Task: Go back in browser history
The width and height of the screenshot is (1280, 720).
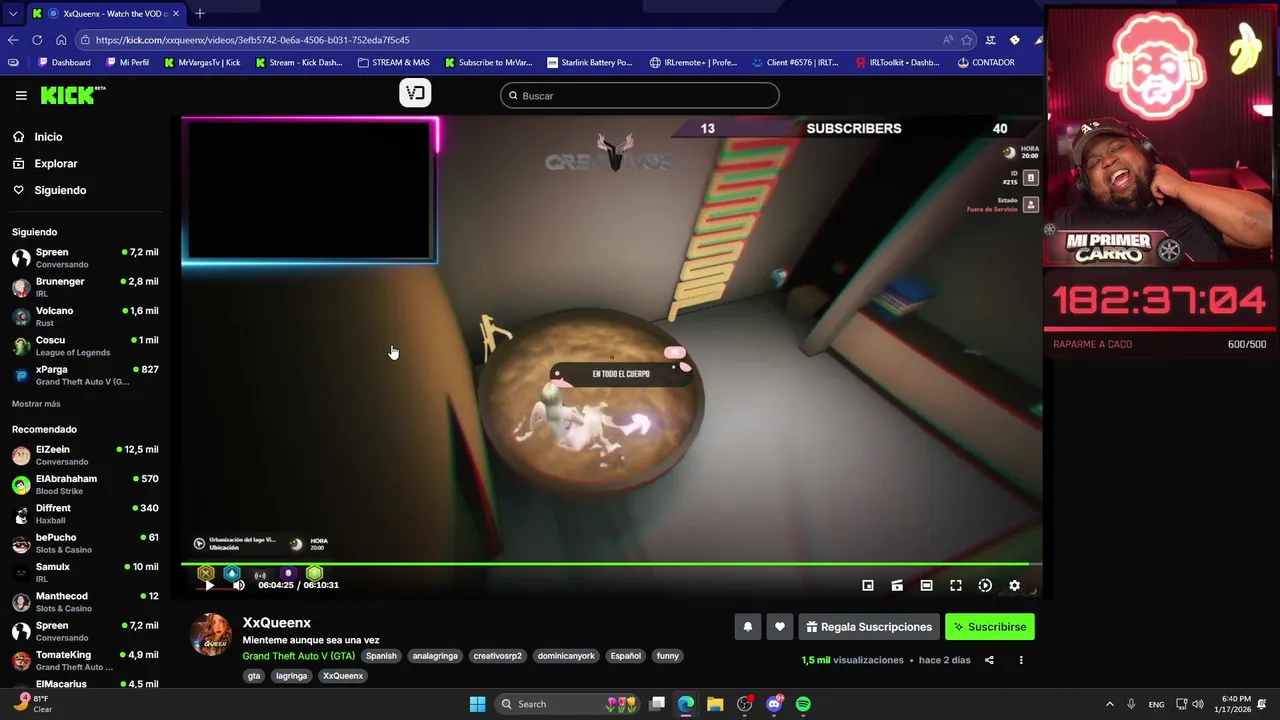Action: pyautogui.click(x=13, y=40)
